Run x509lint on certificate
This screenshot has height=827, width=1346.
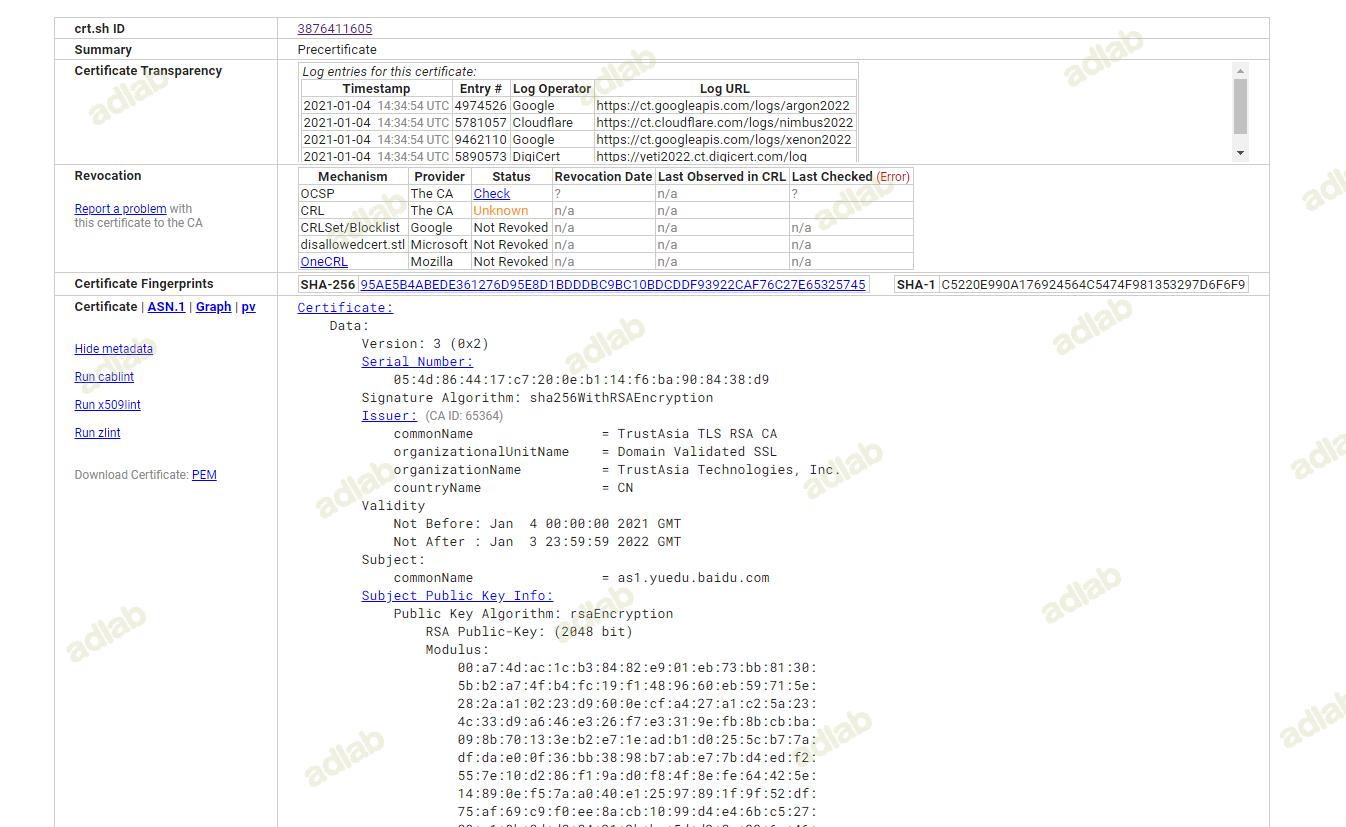[x=108, y=405]
